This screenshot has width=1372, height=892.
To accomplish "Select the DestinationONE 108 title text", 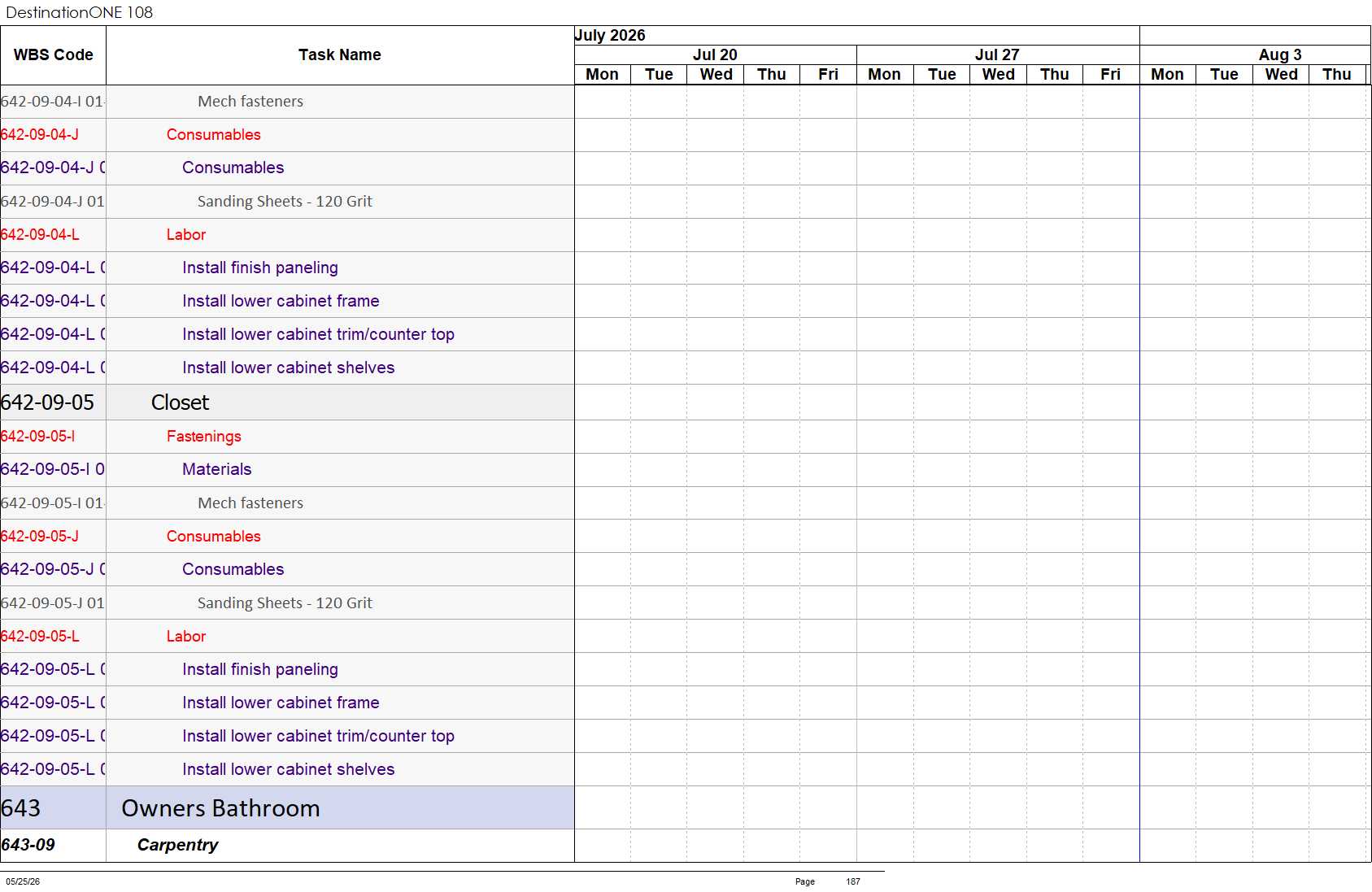I will (79, 12).
